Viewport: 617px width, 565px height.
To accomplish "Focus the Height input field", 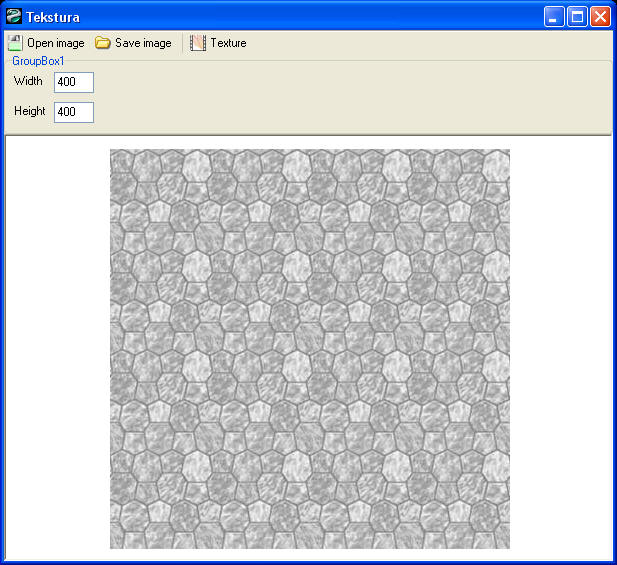I will pyautogui.click(x=74, y=112).
